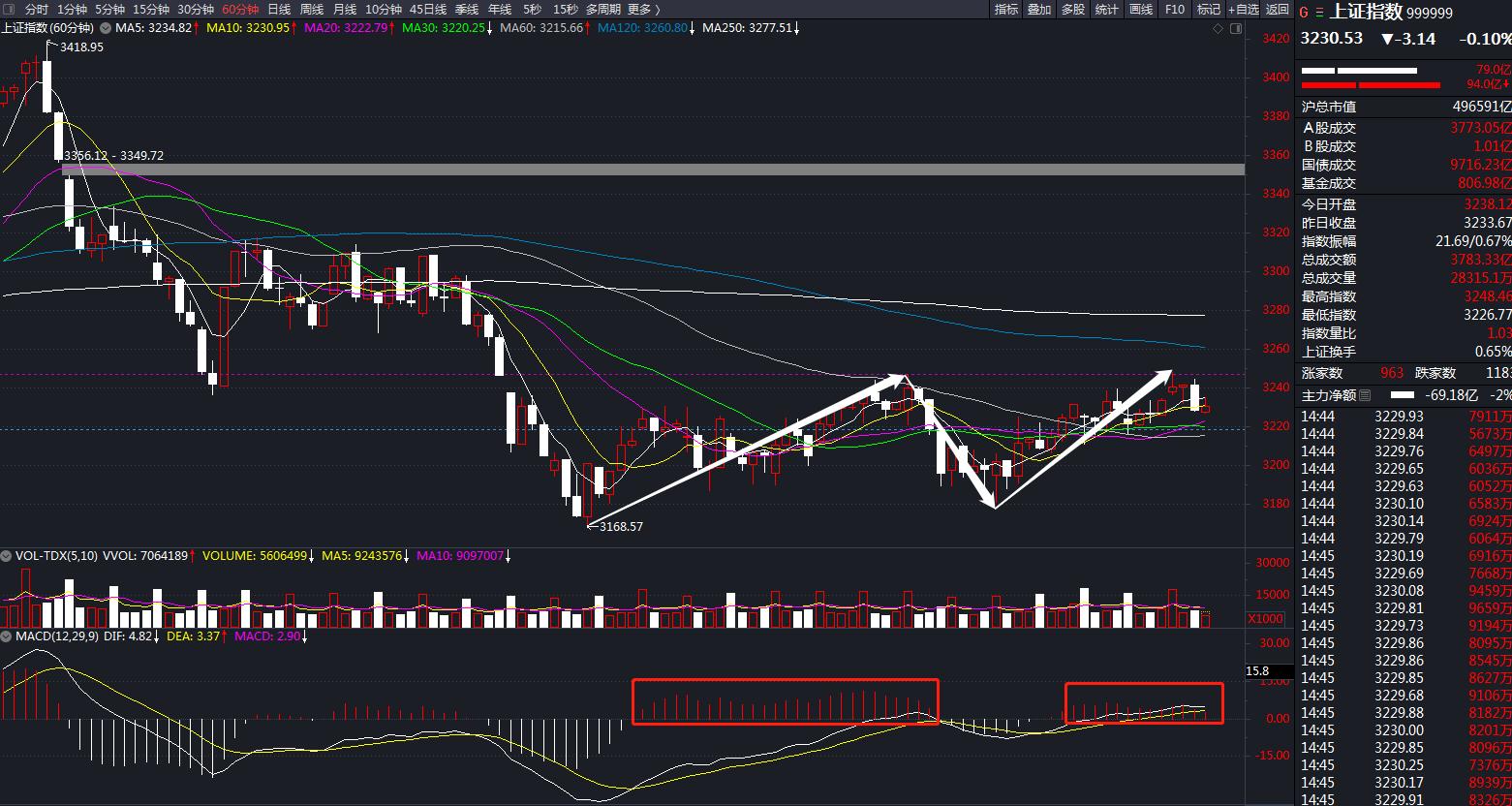Toggle the 画线 drawing tools
The height and width of the screenshot is (806, 1512).
click(1141, 10)
